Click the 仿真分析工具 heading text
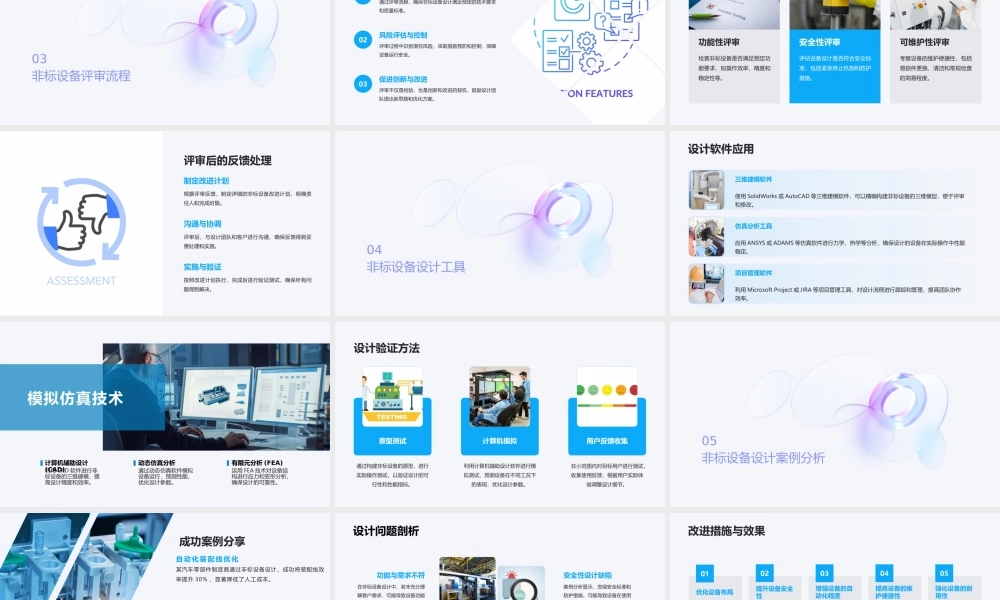Image resolution: width=1000 pixels, height=600 pixels. click(x=753, y=226)
